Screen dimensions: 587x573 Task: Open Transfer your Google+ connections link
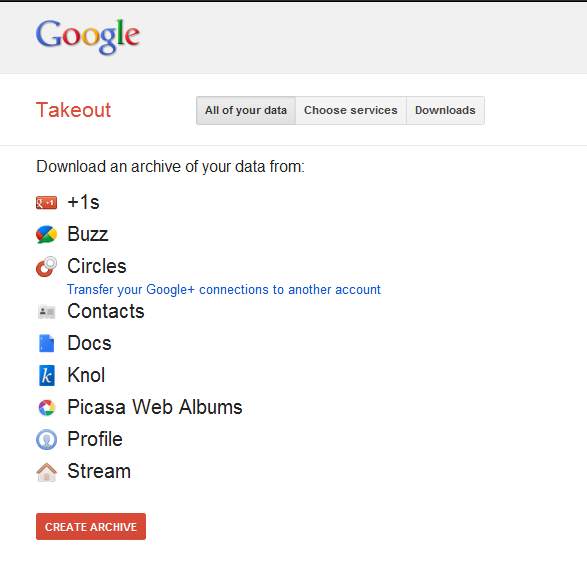pos(224,290)
